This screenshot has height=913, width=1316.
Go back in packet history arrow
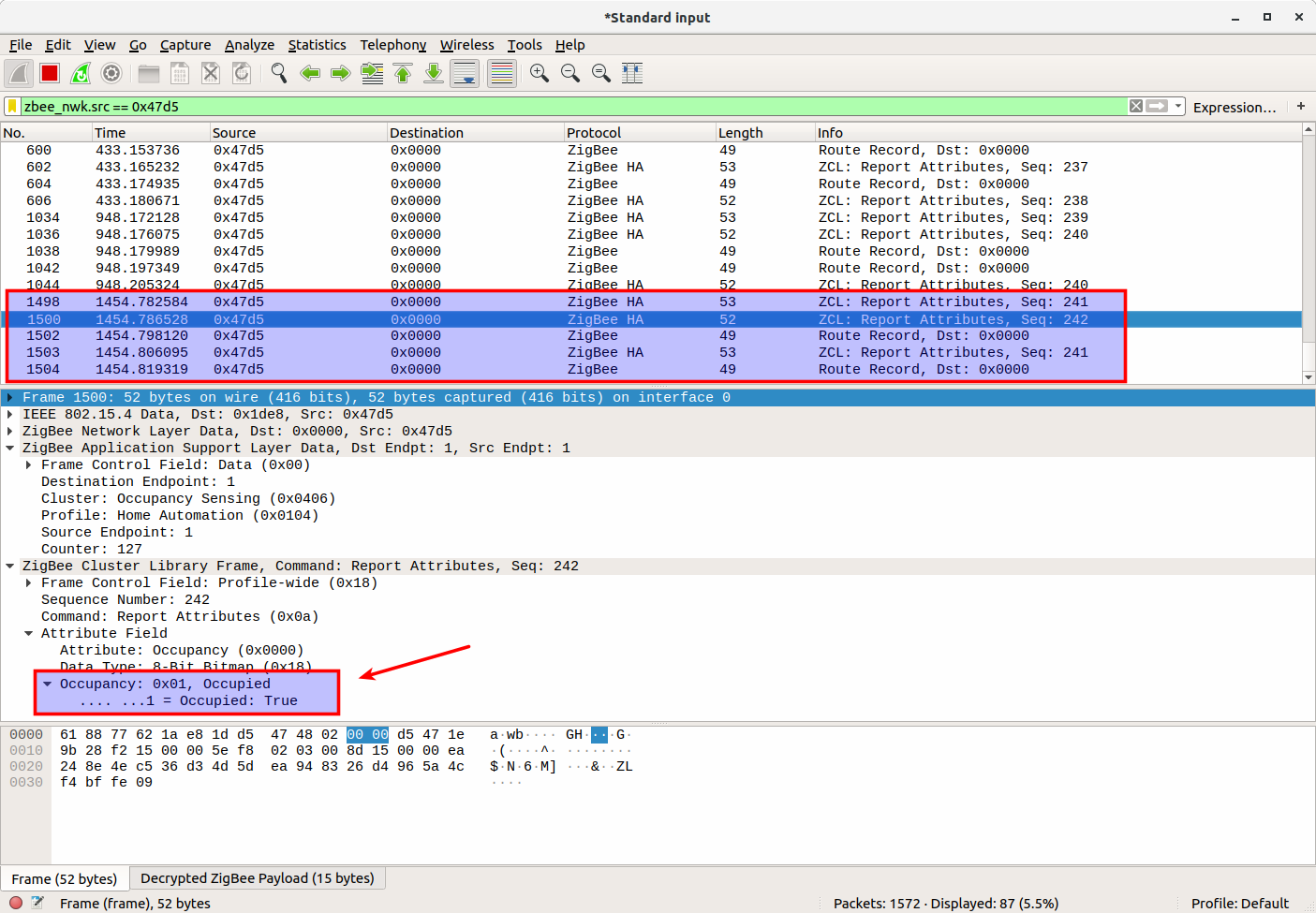click(310, 73)
